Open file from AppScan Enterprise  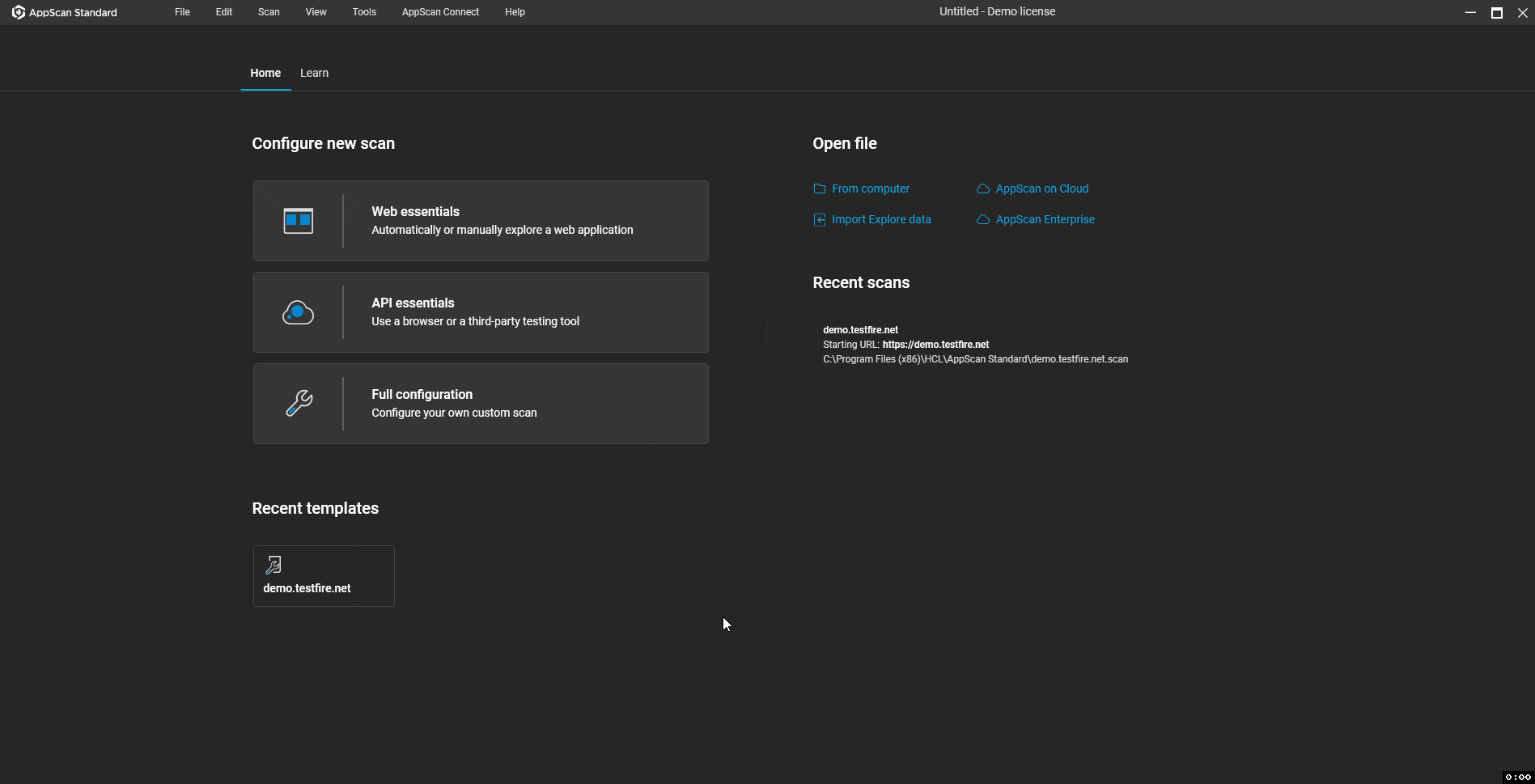click(x=1045, y=219)
